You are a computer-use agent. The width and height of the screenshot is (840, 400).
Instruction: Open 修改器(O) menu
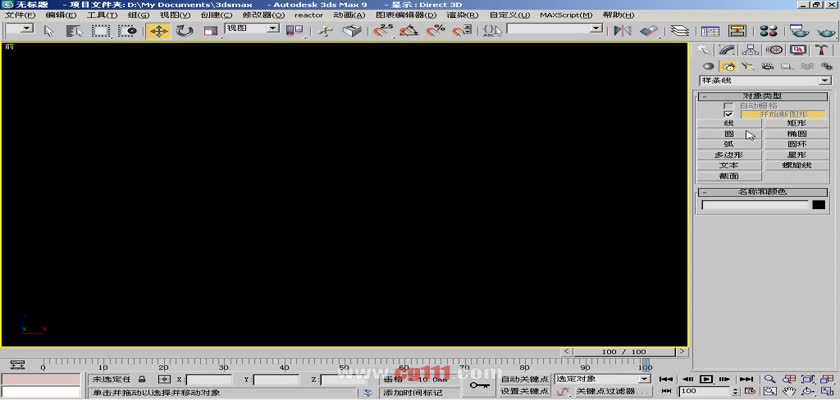pos(264,15)
